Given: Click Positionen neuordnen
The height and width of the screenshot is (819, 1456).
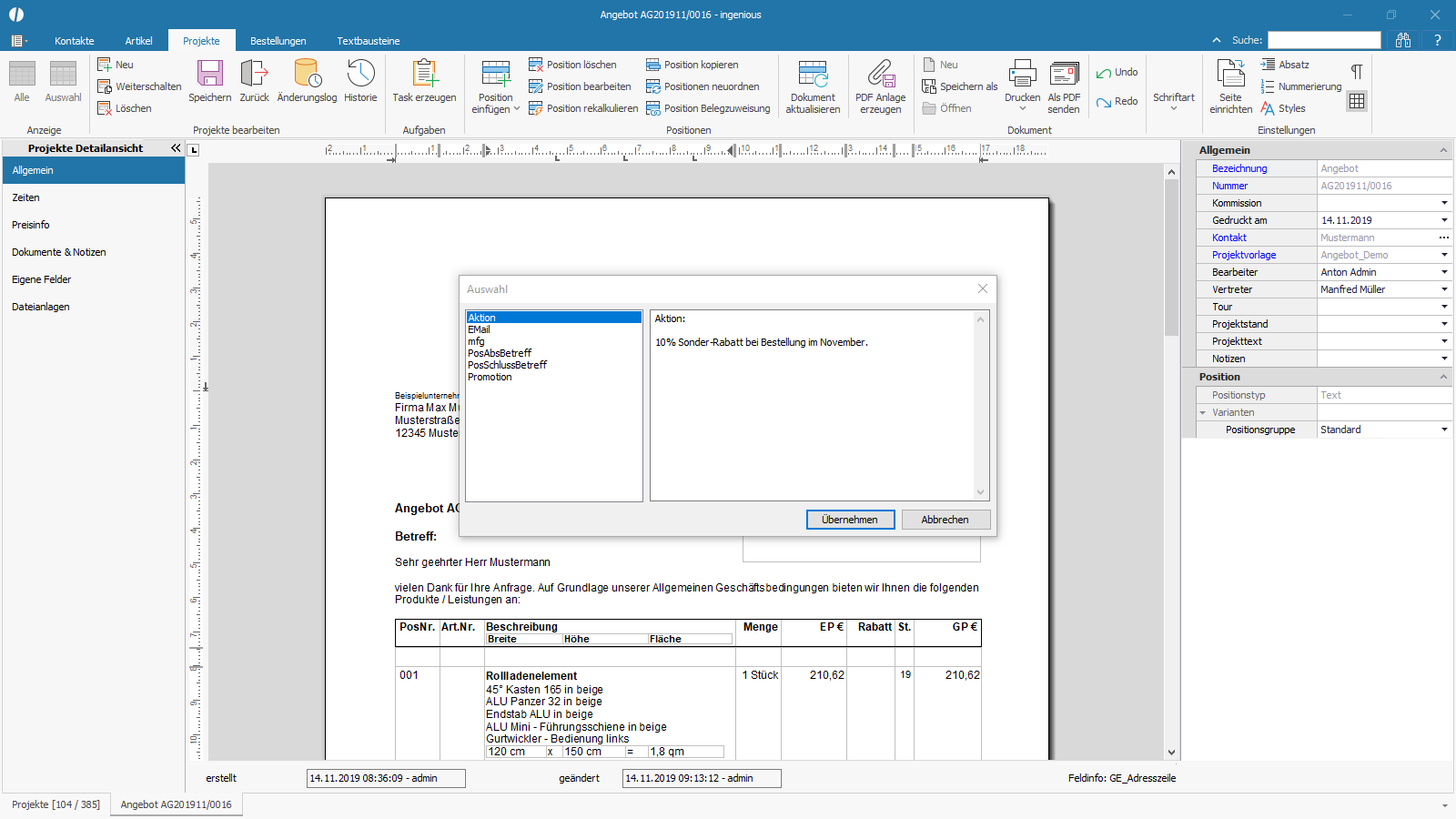Looking at the screenshot, I should pyautogui.click(x=703, y=86).
